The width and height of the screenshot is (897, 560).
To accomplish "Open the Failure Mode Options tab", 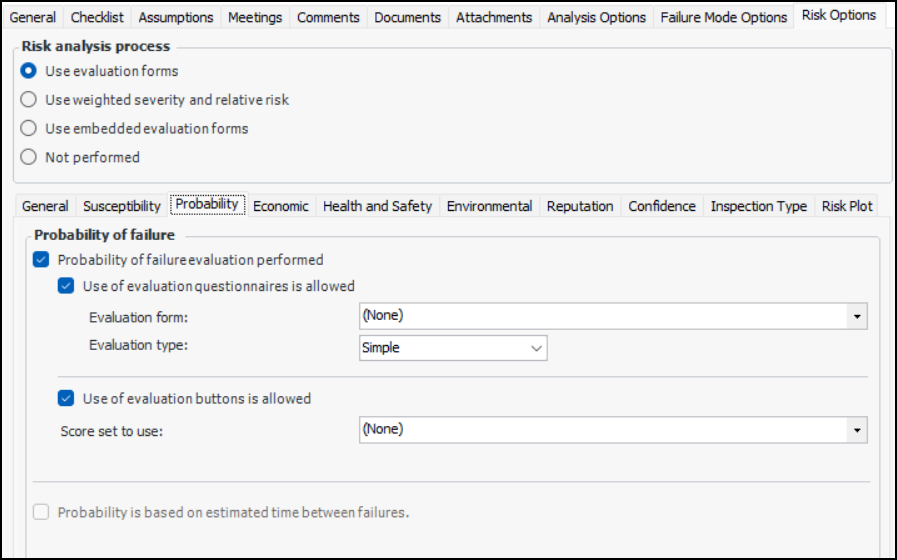I will 723,17.
